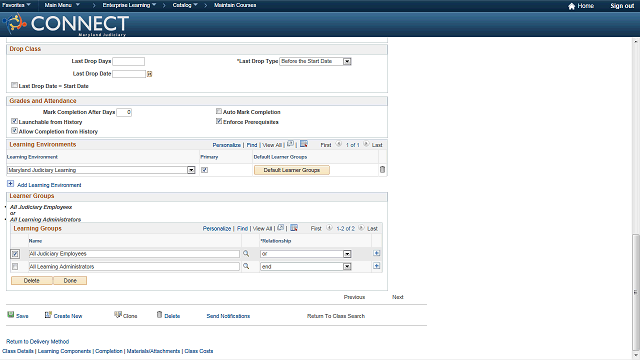Open relationship dropdown showing 'and'
640x360 pixels.
click(x=347, y=267)
